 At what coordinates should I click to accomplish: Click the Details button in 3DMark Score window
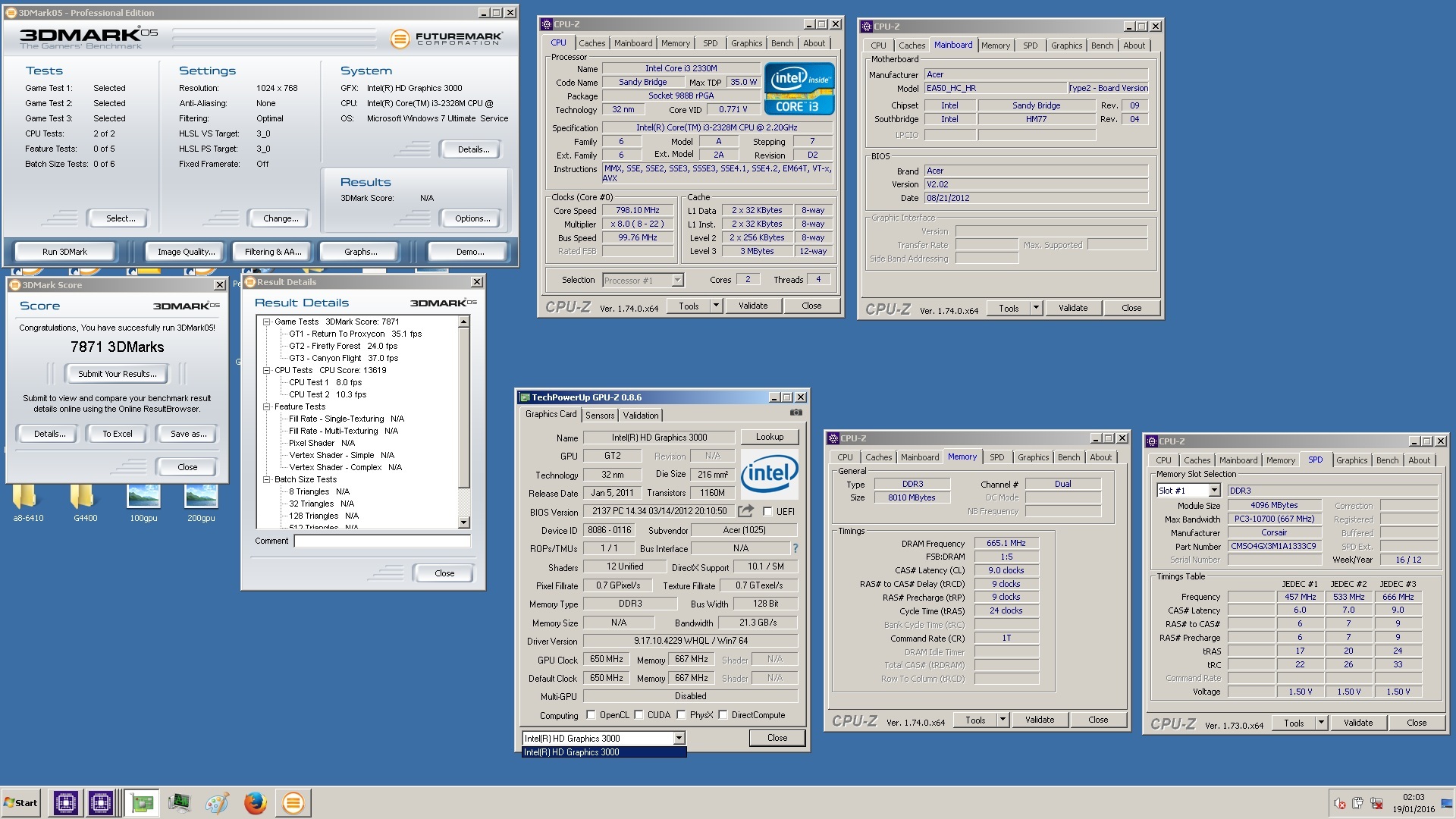[49, 434]
